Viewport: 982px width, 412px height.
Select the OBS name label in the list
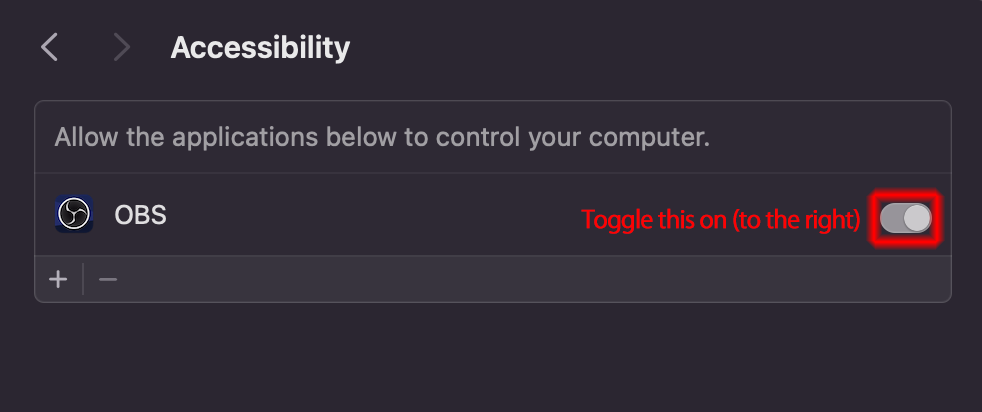coord(140,215)
